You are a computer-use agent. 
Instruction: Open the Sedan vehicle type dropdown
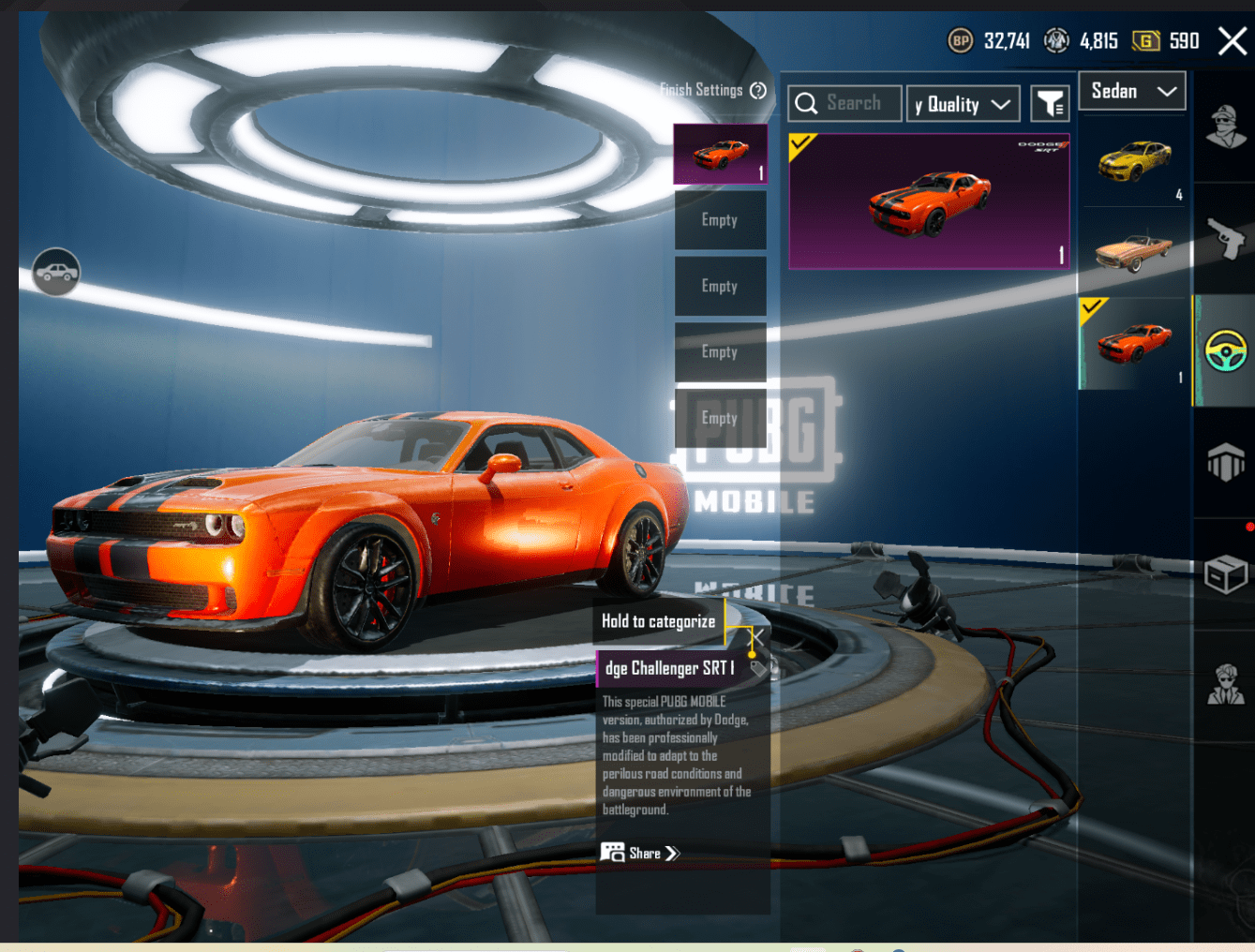pos(1132,91)
